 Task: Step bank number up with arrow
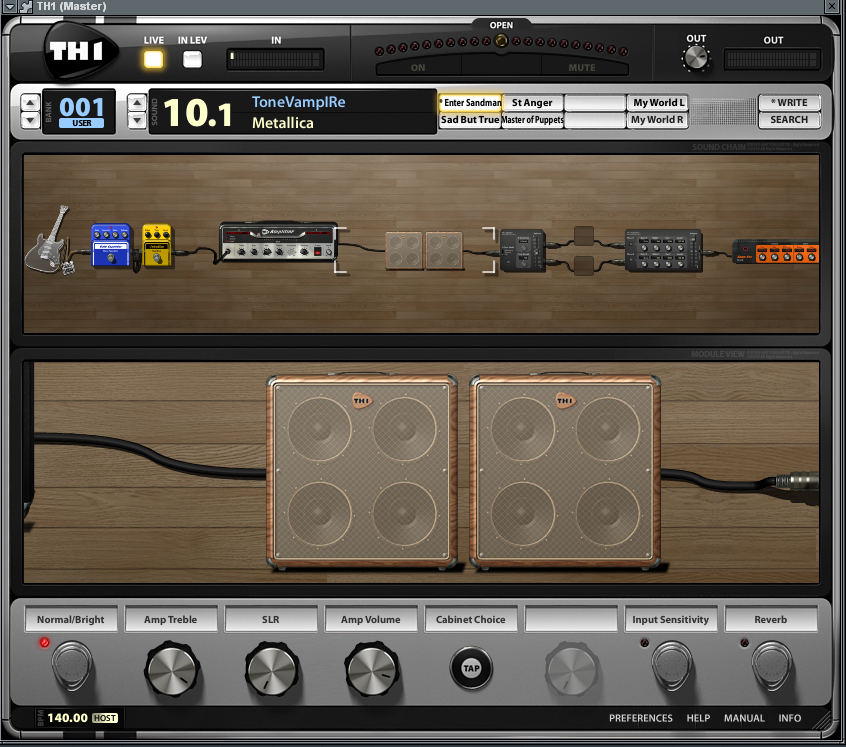[29, 102]
